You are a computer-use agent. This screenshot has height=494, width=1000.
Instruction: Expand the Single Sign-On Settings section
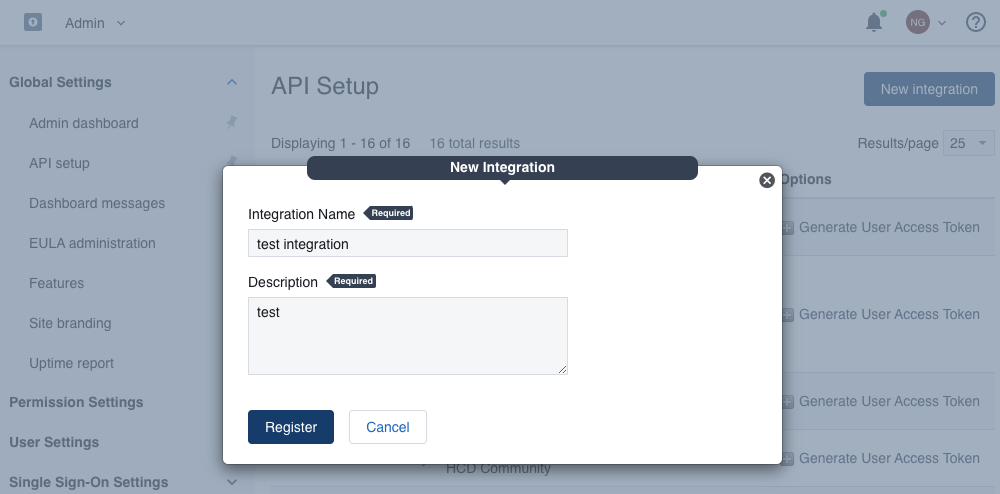(x=232, y=482)
